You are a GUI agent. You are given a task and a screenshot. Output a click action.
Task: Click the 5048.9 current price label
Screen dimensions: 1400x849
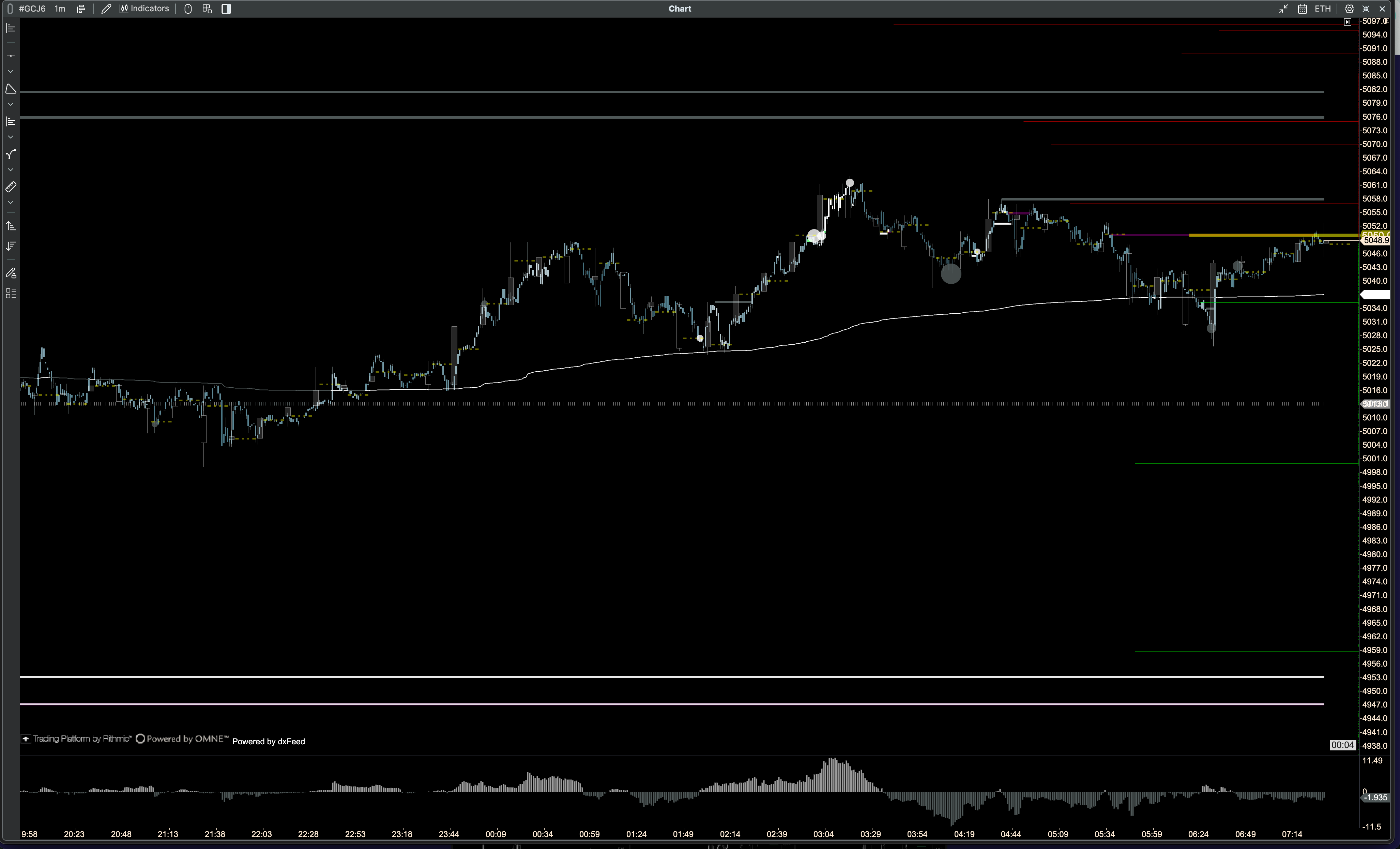tap(1375, 240)
